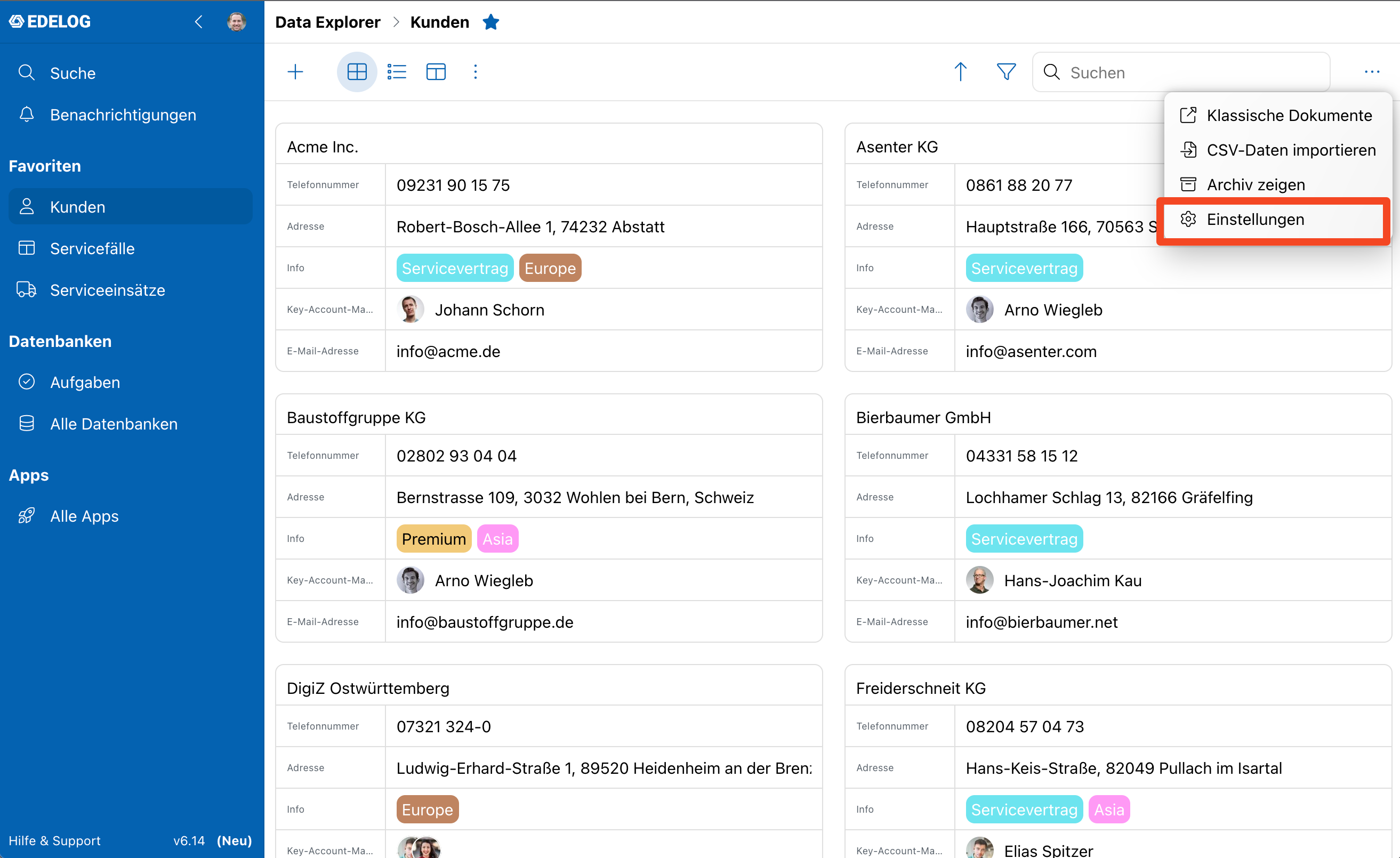Select Kunden in Favoriten
This screenshot has width=1400, height=858.
click(131, 207)
